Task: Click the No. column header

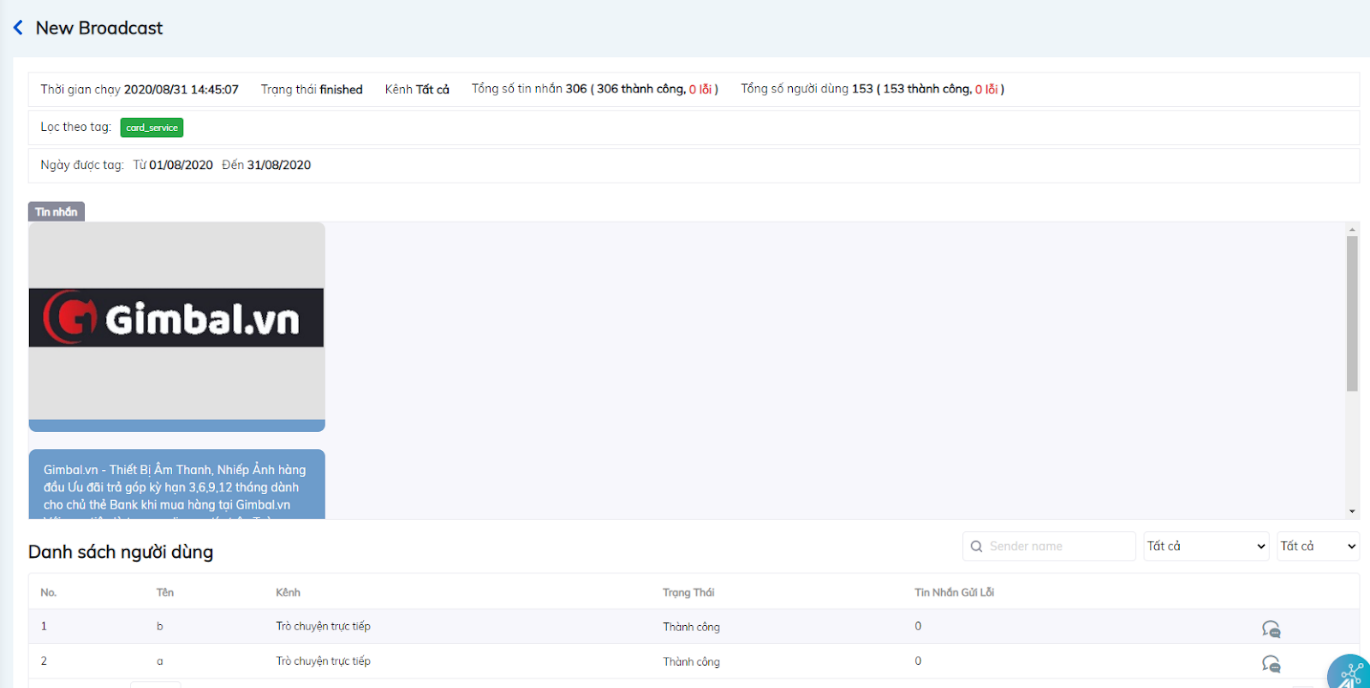Action: (x=49, y=592)
